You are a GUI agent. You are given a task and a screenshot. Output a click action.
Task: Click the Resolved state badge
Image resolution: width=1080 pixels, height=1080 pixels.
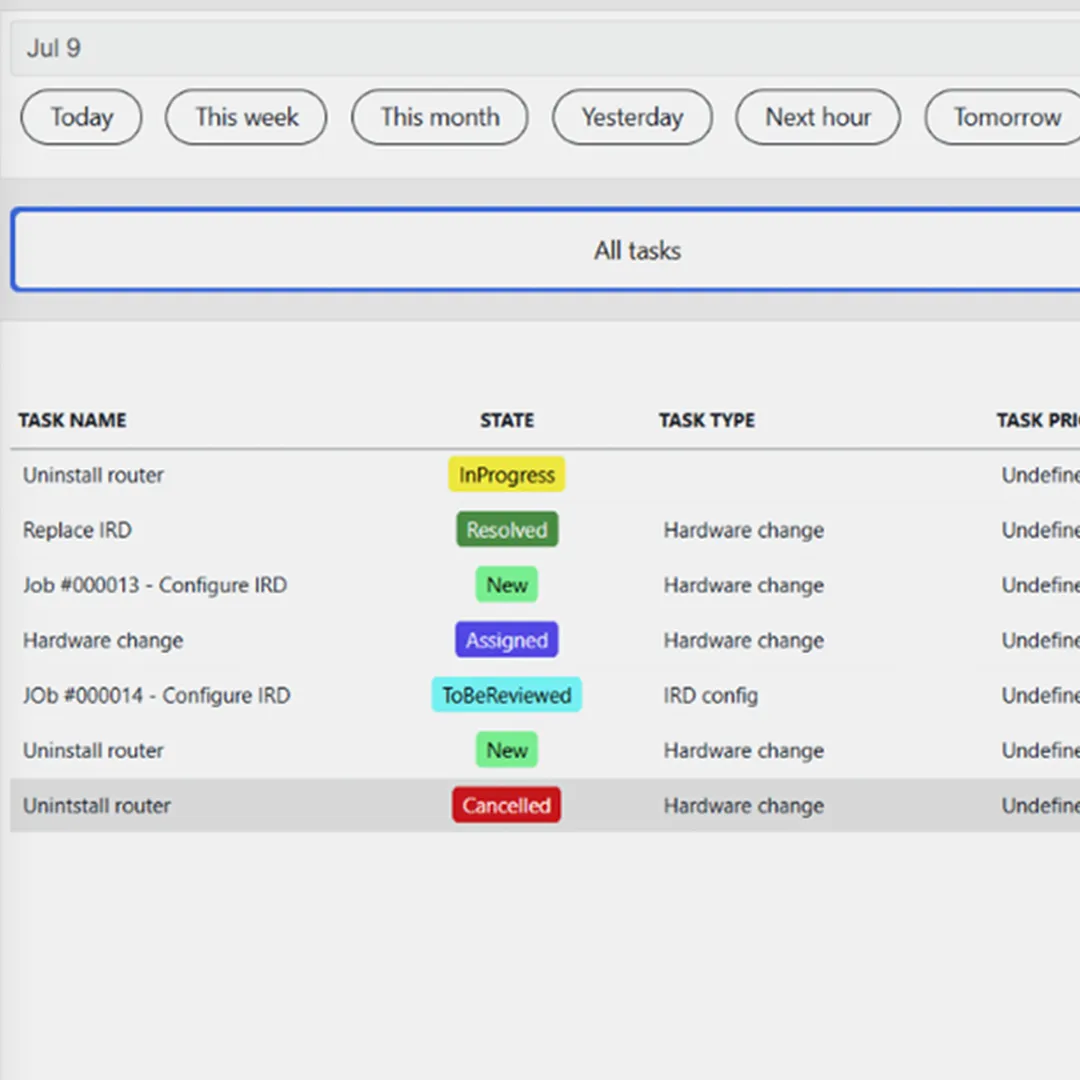pyautogui.click(x=507, y=530)
